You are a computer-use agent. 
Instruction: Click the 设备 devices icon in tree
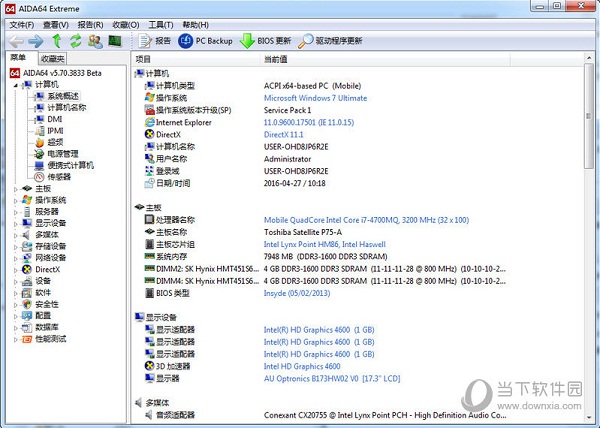click(27, 281)
